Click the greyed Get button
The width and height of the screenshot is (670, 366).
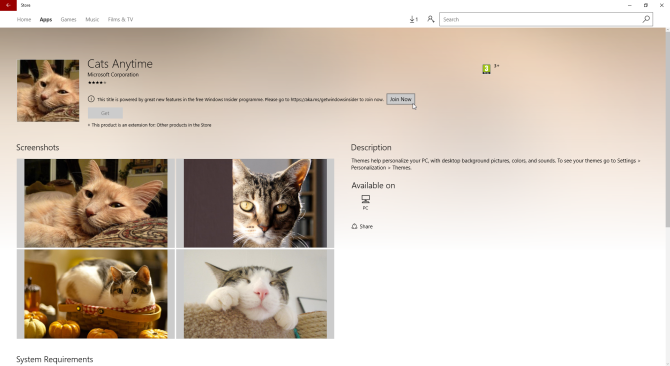click(105, 113)
